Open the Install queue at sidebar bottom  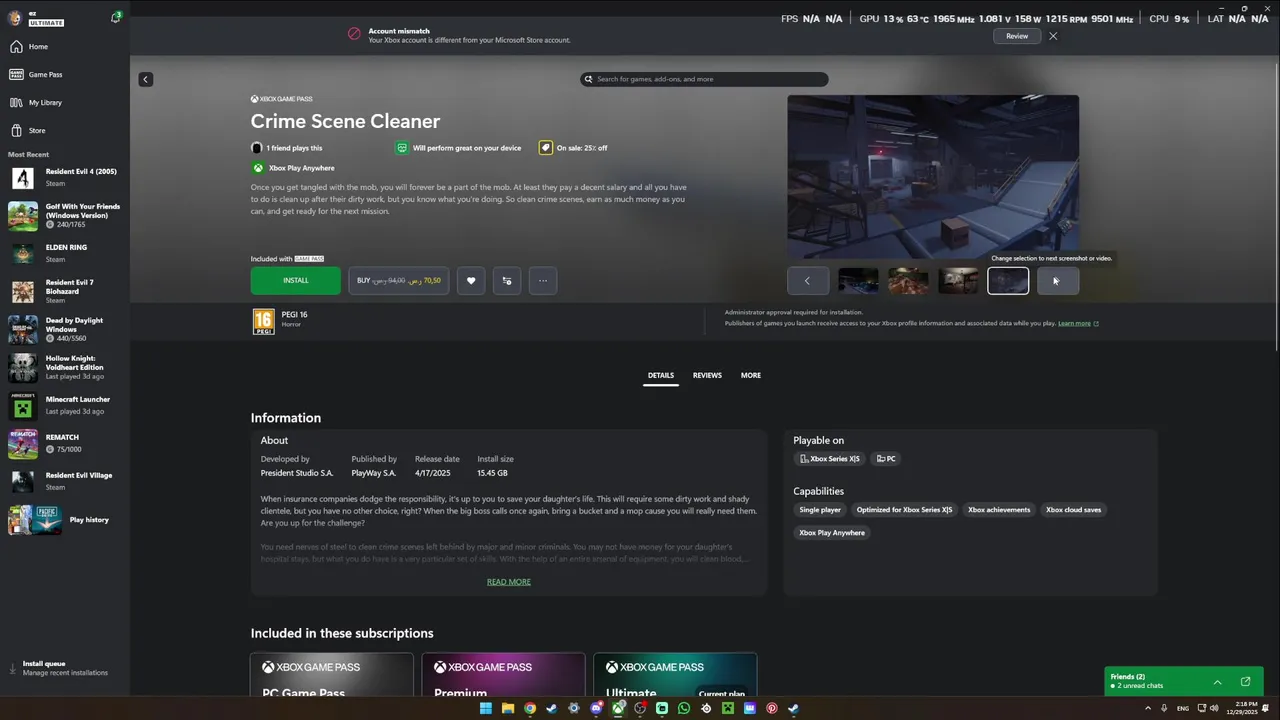65,668
